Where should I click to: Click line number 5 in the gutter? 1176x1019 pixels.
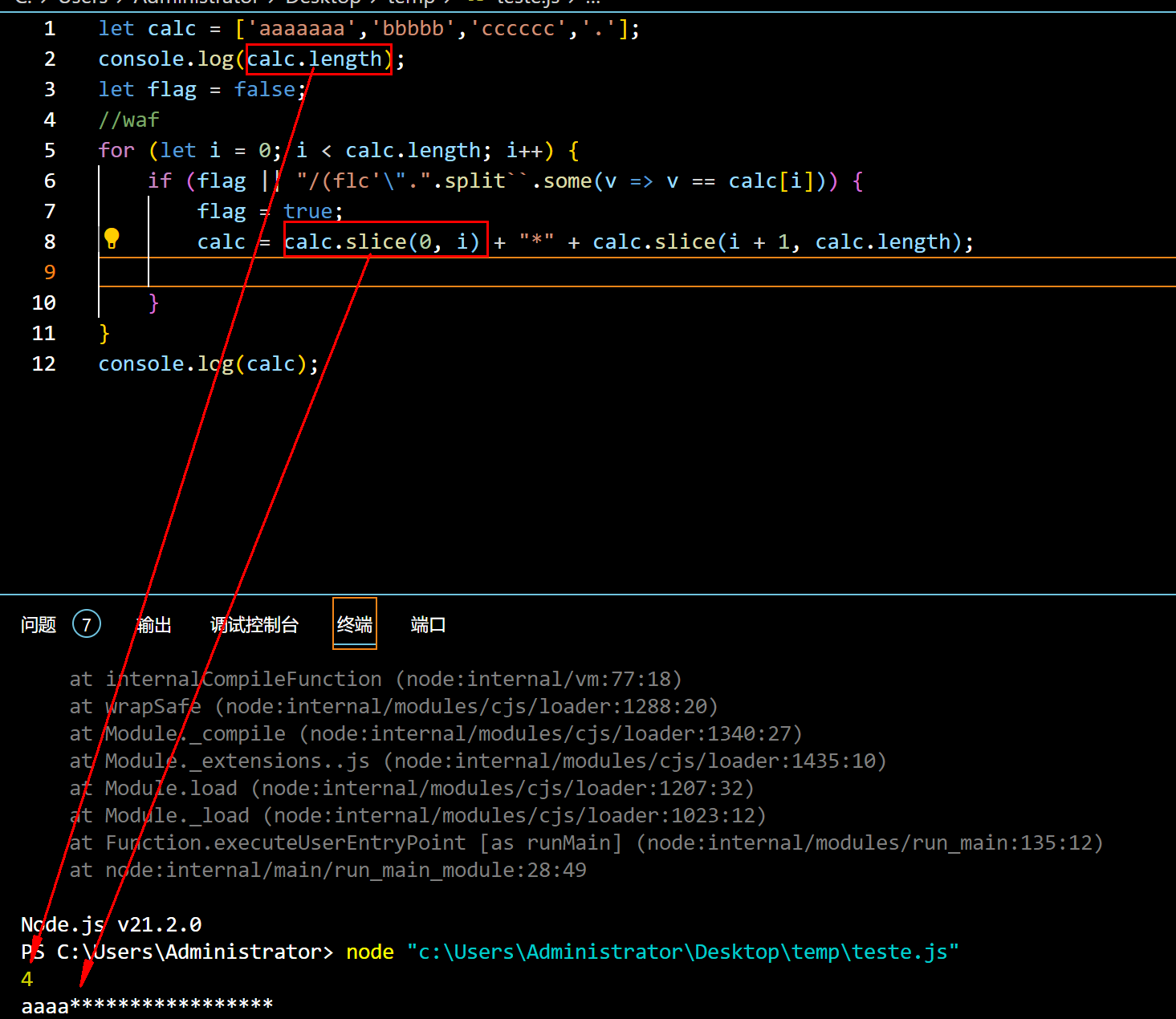pos(50,151)
